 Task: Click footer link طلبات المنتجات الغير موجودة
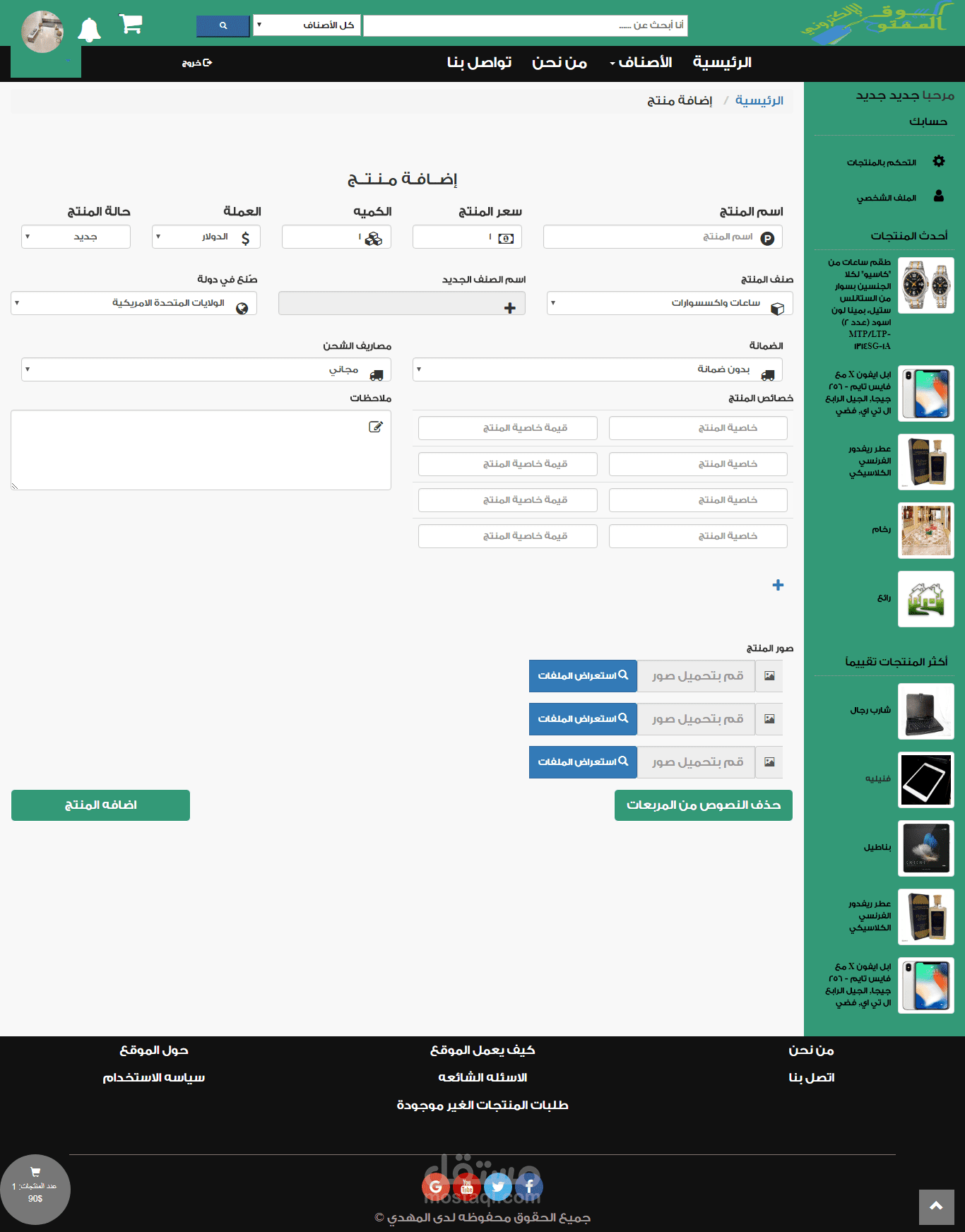[x=482, y=1106]
